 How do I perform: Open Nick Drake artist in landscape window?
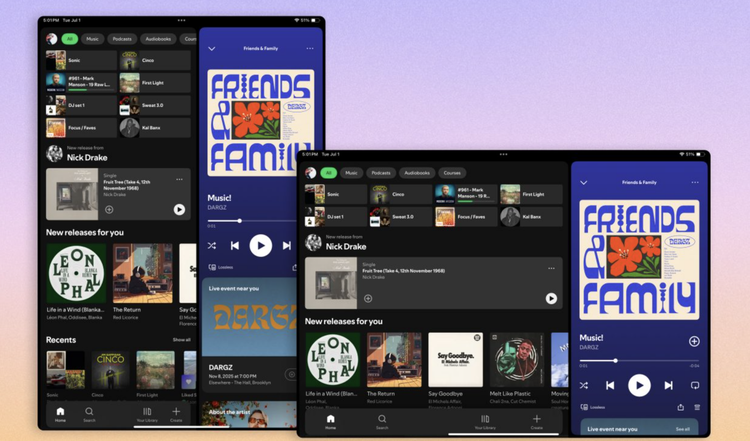(346, 246)
